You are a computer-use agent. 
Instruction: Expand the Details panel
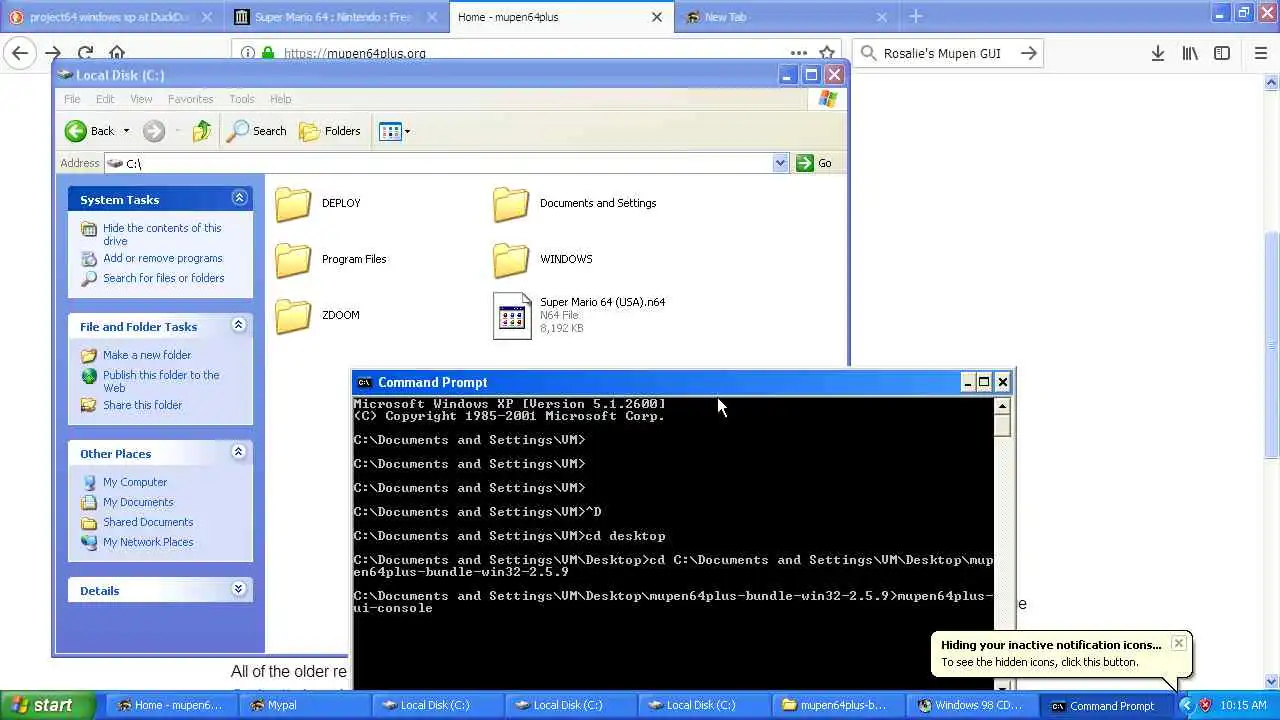(x=239, y=589)
